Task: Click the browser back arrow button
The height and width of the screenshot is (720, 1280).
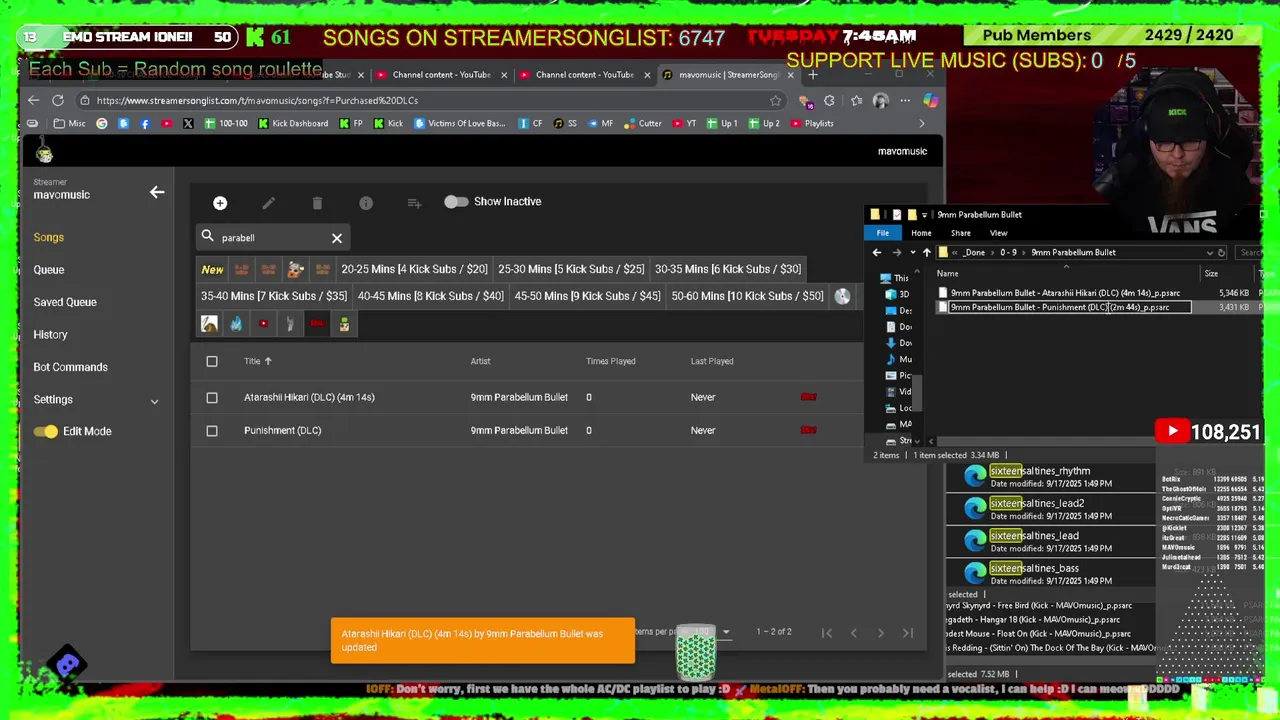Action: click(x=33, y=100)
